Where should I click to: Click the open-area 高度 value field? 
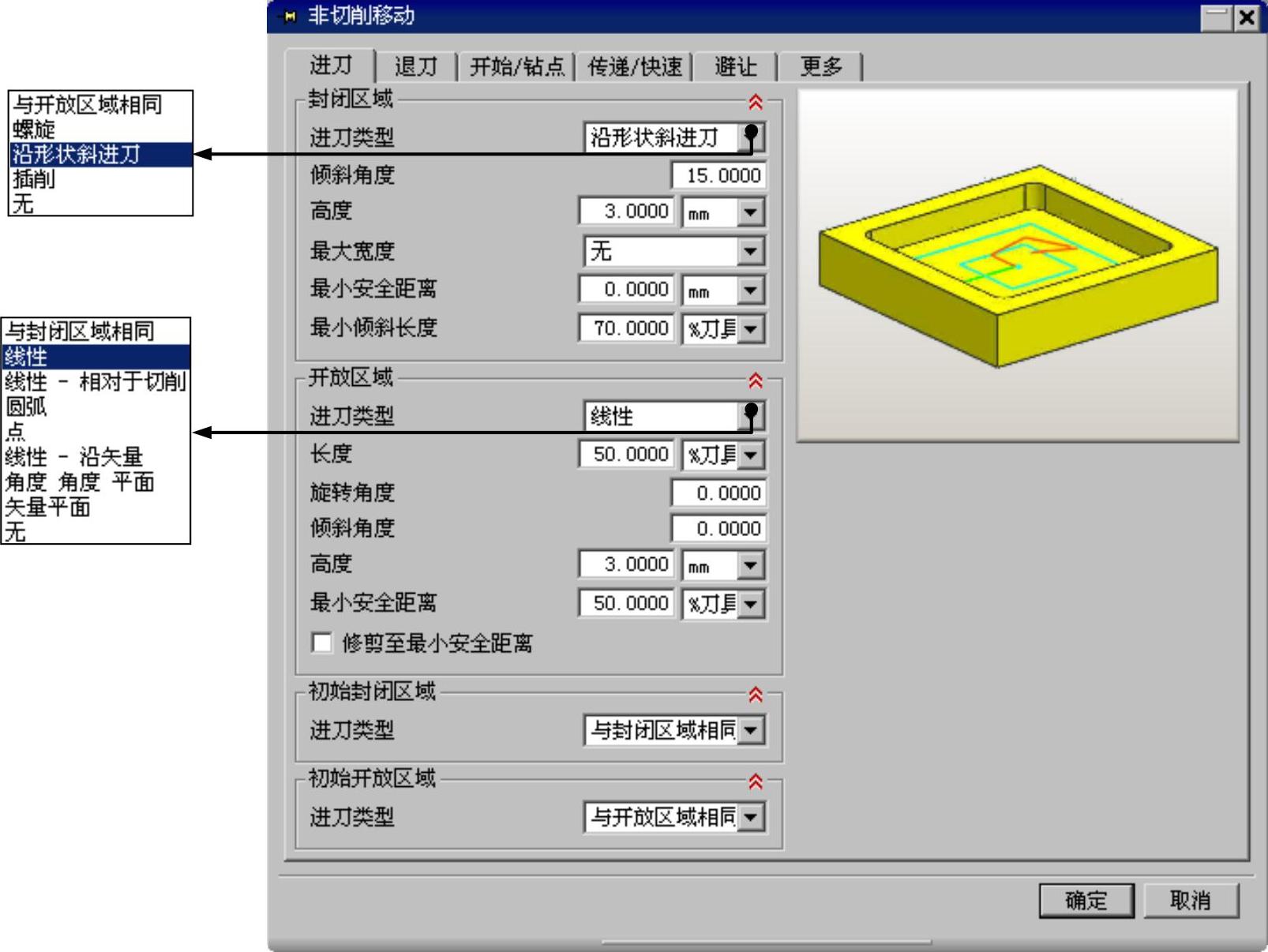pos(627,564)
